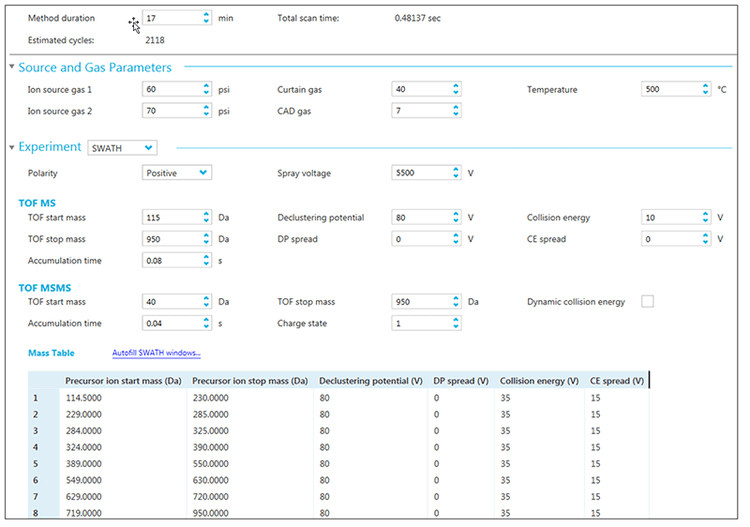Click the precursor stop mass 550.0000 cell
750x527 pixels.
[216, 465]
